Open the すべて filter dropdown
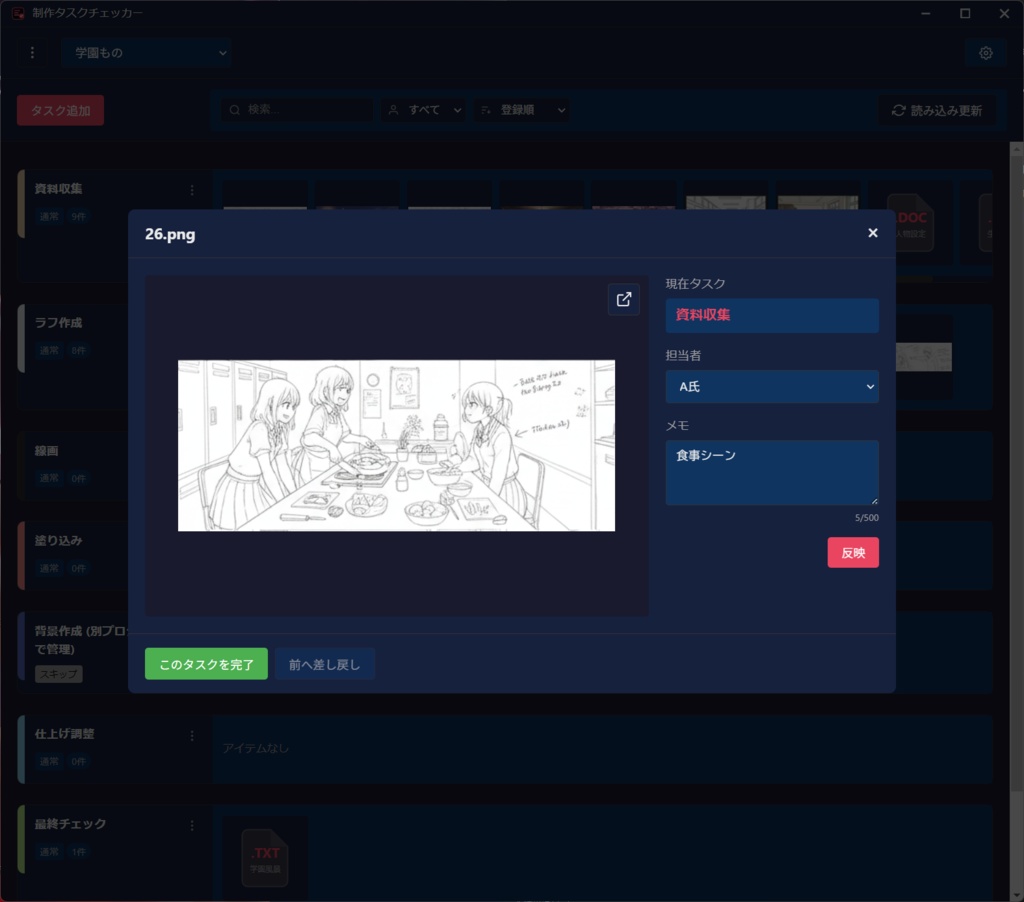 pos(422,111)
